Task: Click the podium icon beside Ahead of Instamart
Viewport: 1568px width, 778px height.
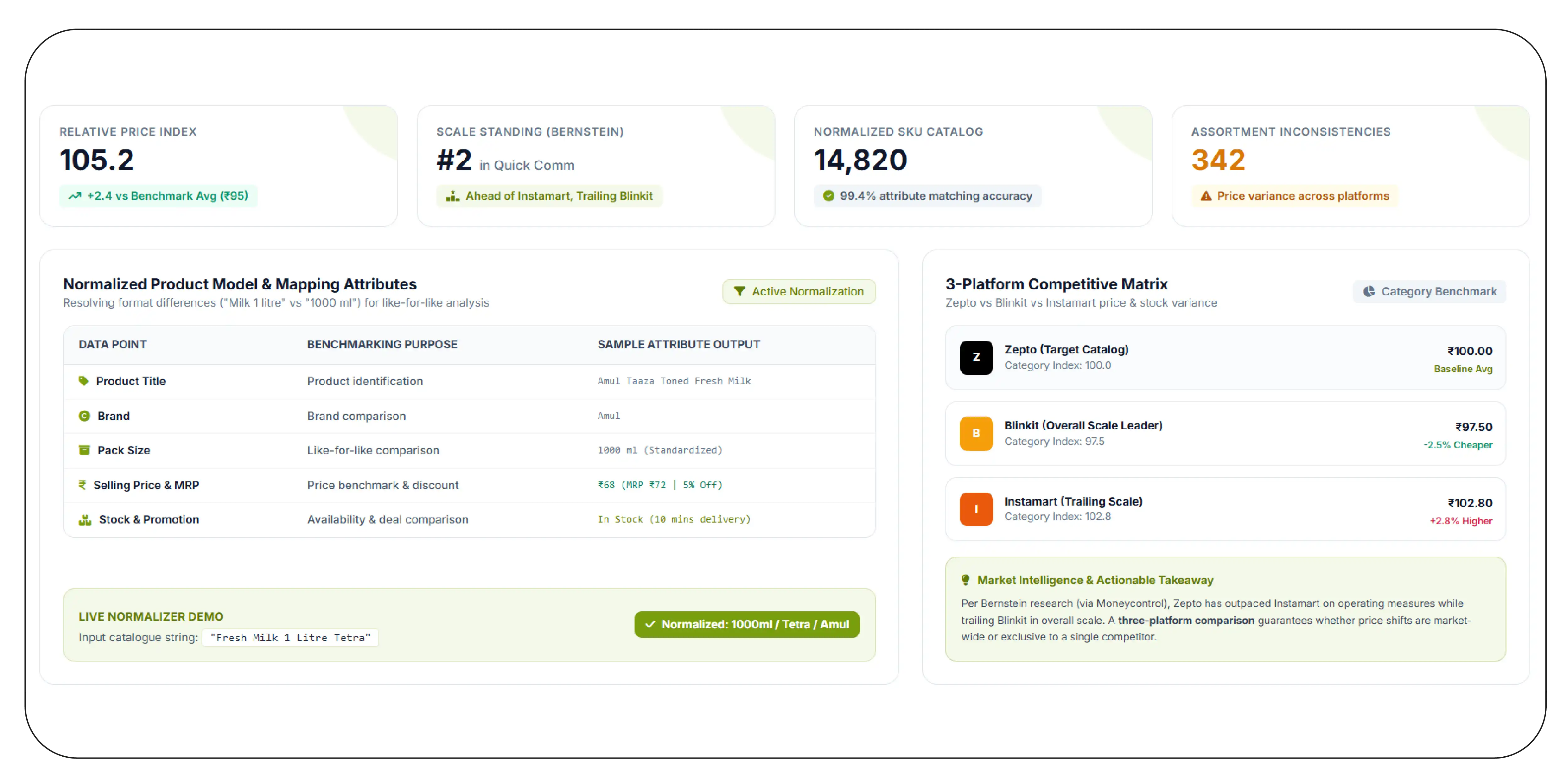Action: (452, 196)
